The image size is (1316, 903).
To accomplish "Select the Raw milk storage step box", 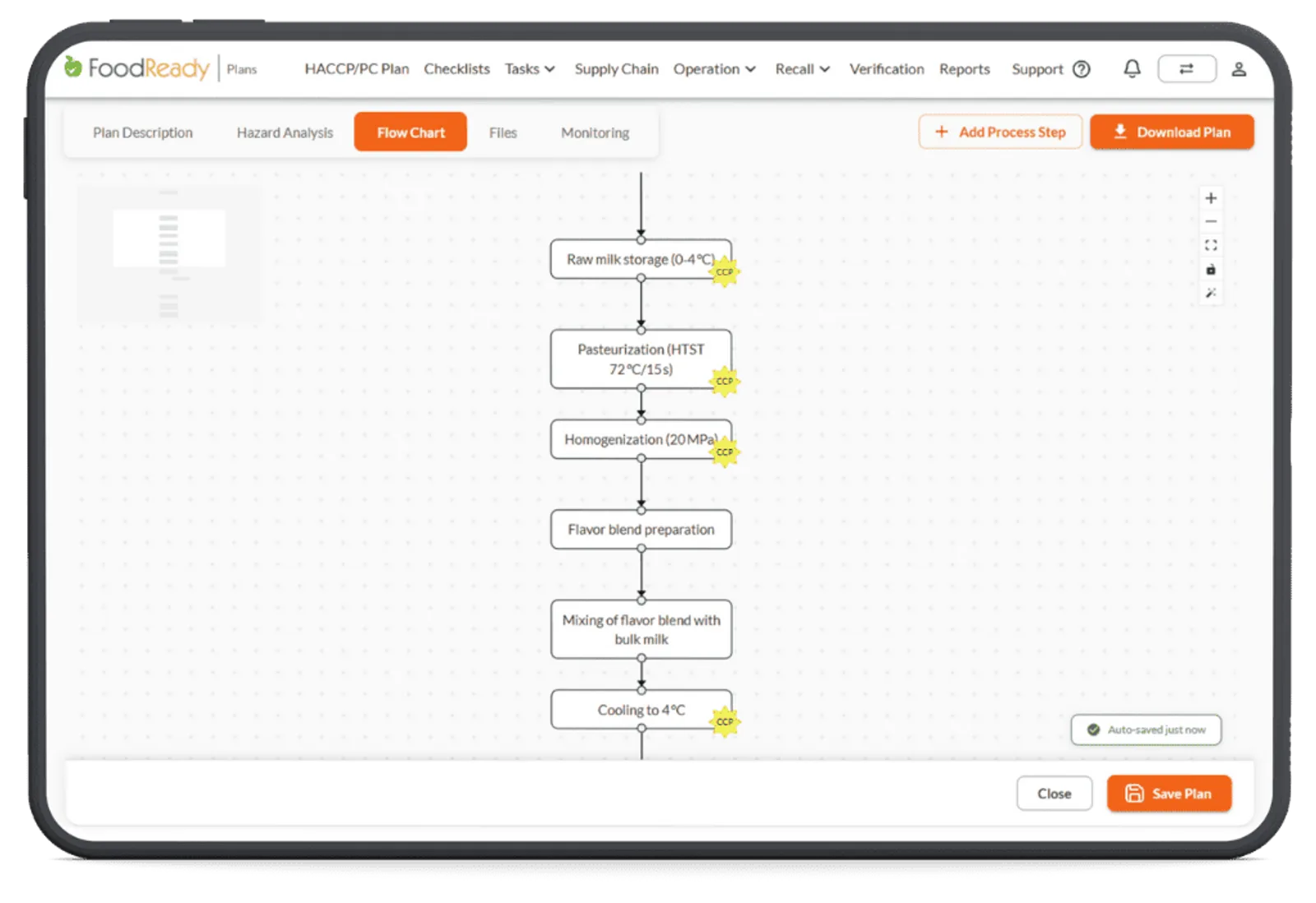I will click(x=641, y=259).
